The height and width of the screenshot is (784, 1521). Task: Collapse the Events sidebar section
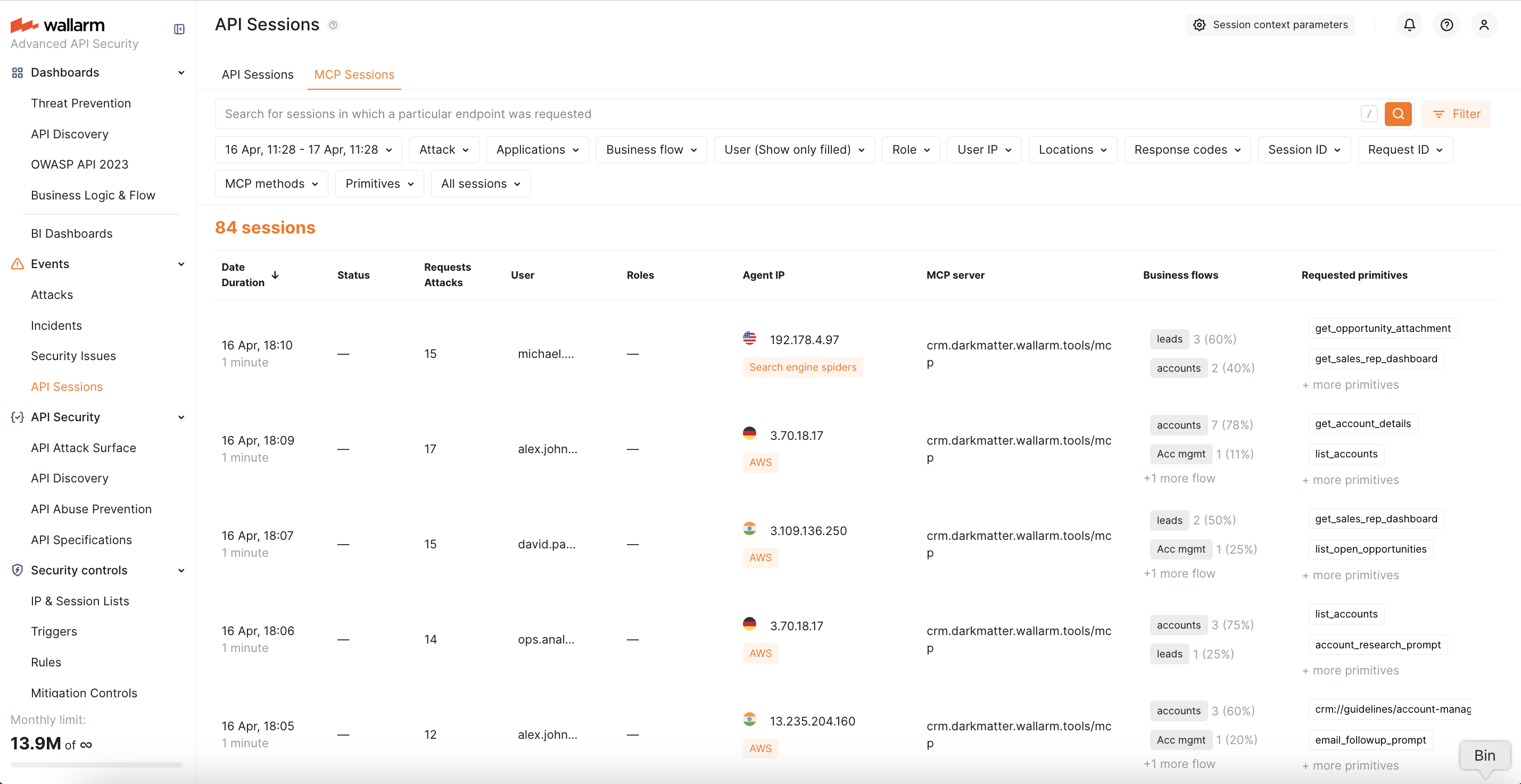tap(181, 264)
